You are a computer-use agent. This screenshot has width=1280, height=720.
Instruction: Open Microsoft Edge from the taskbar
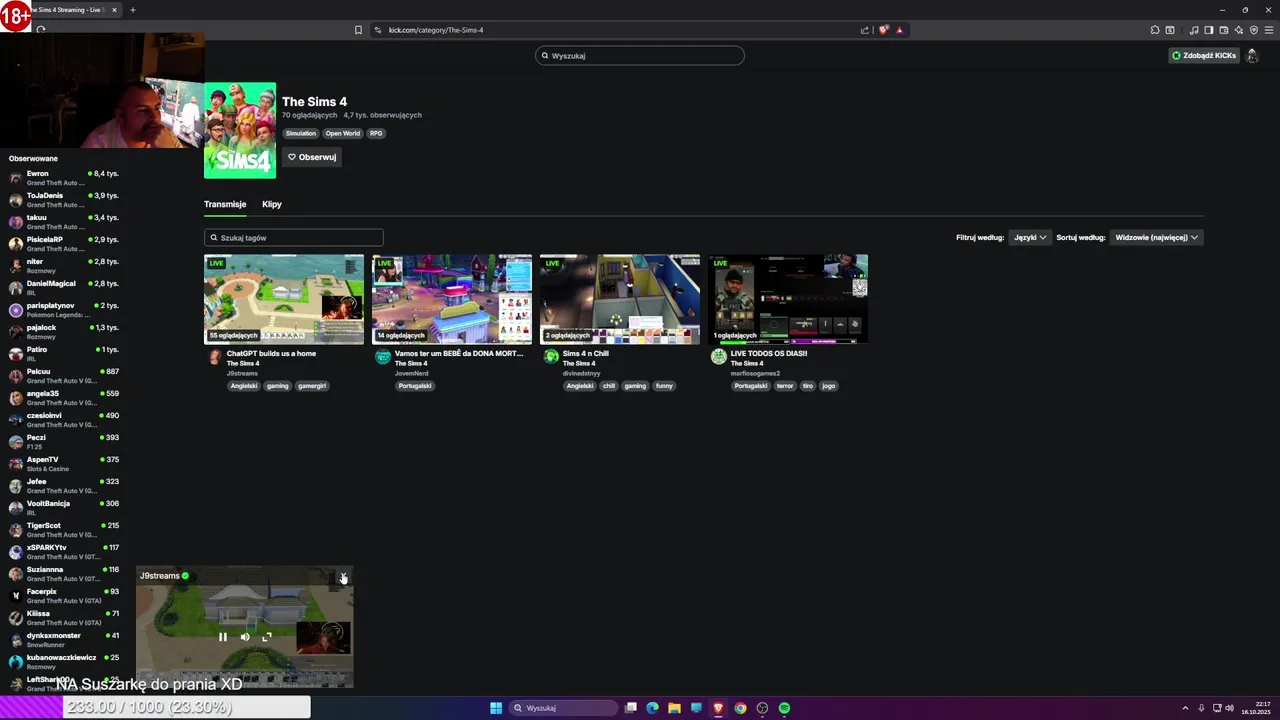click(652, 708)
